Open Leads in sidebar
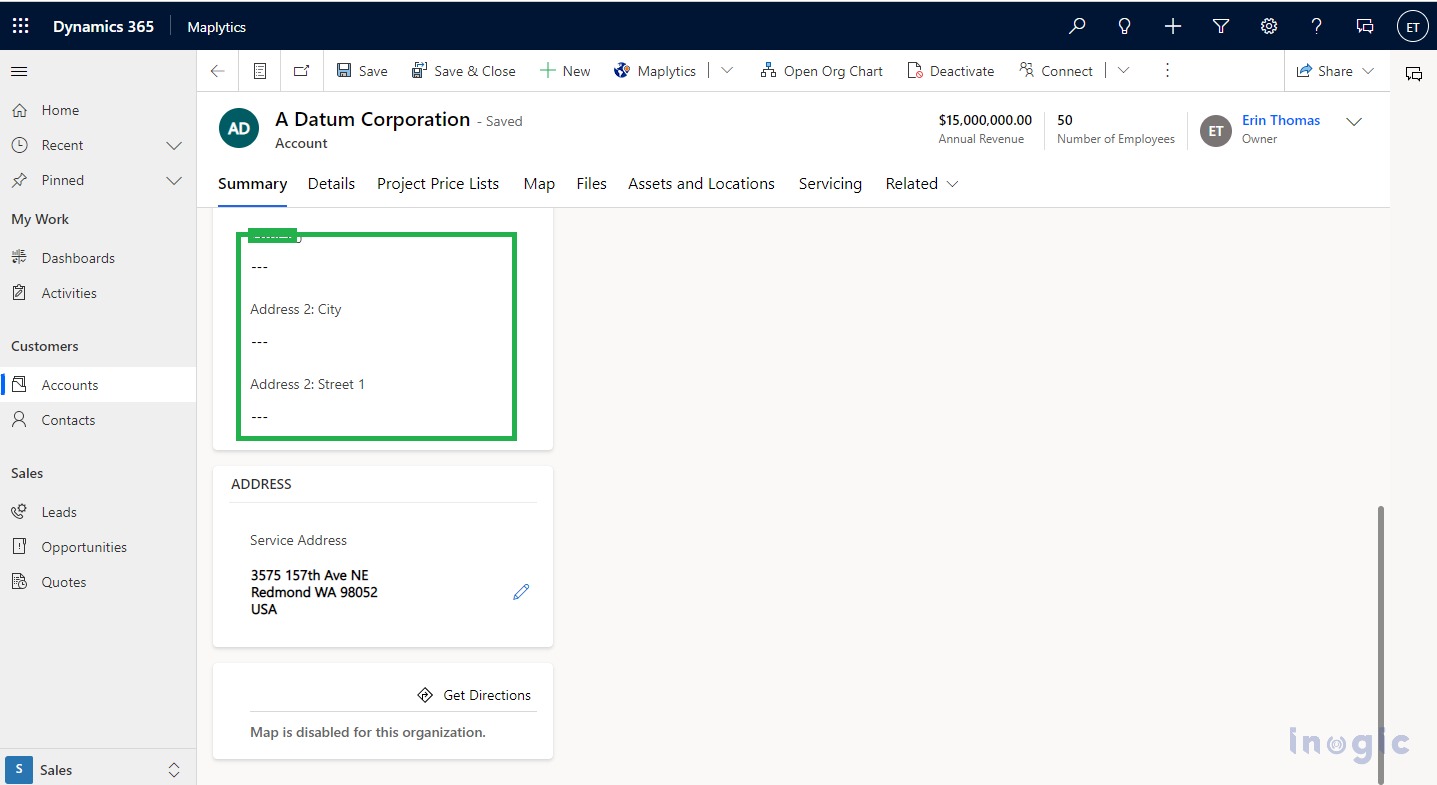This screenshot has width=1437, height=785. [98, 512]
